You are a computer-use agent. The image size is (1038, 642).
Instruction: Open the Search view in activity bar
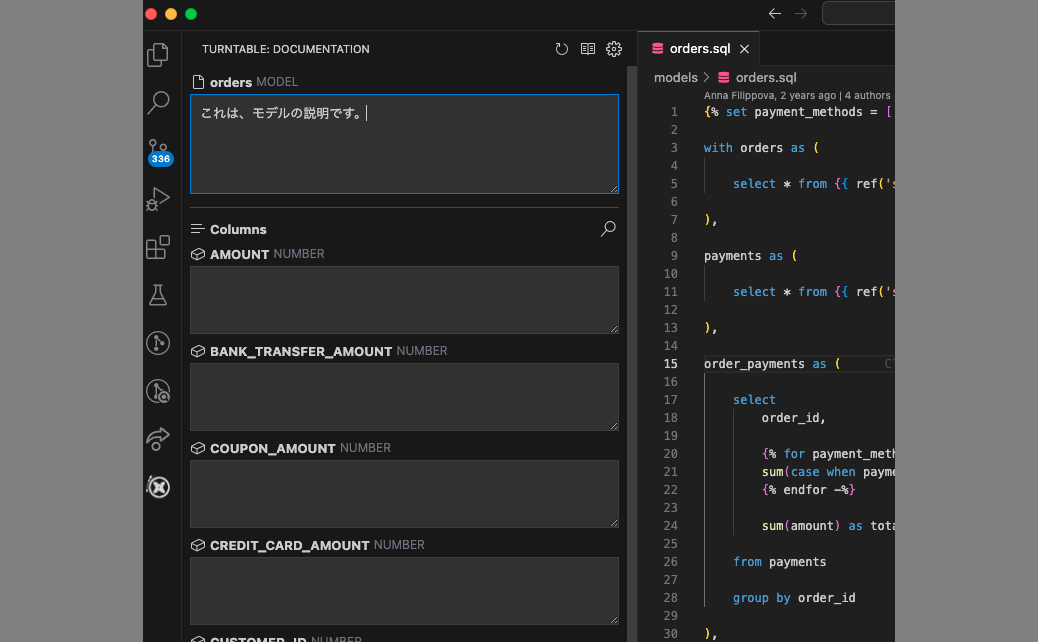click(158, 103)
